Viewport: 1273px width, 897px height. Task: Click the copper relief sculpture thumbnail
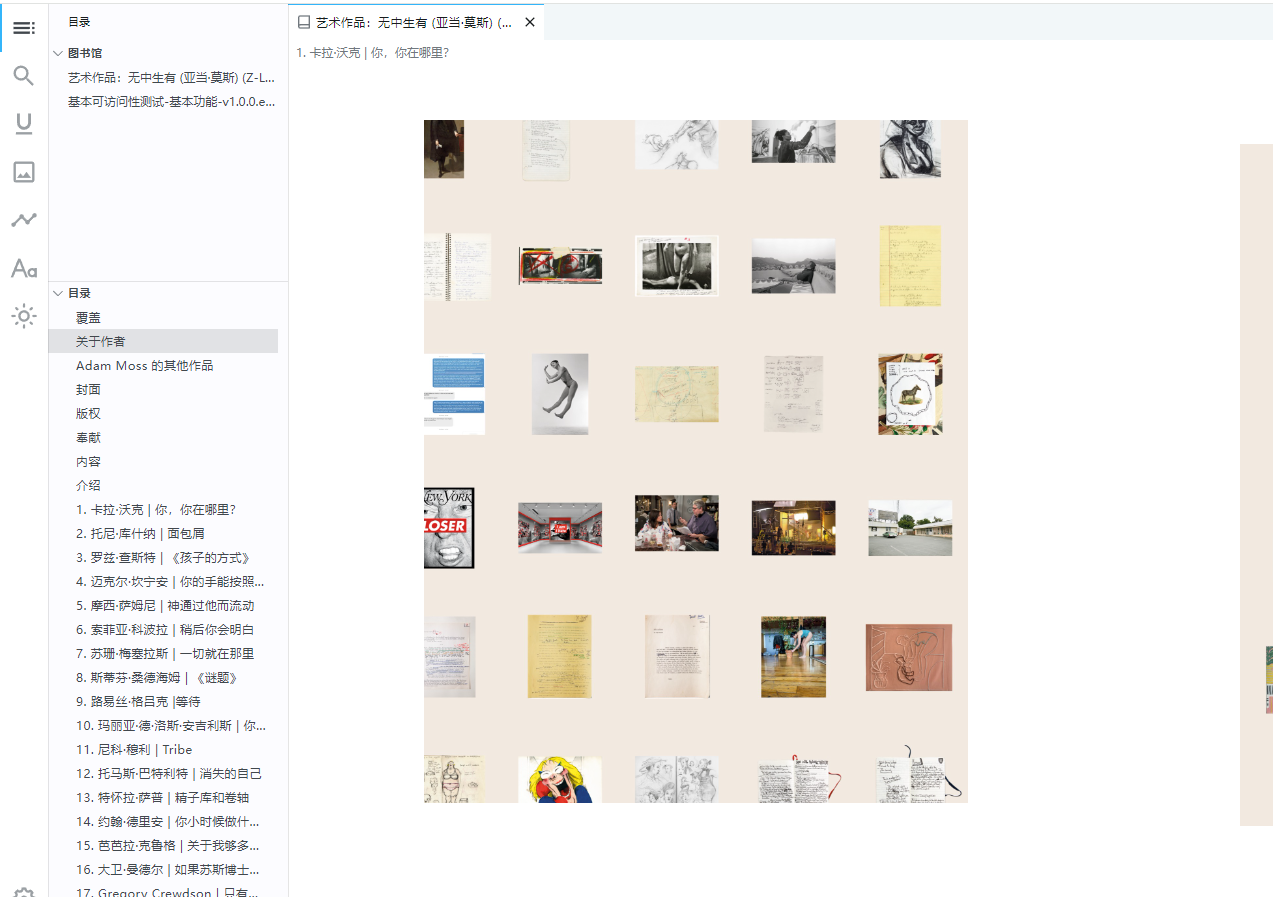coord(909,657)
